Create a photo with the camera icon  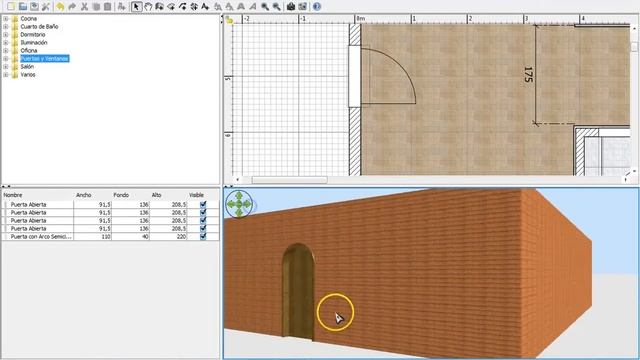291,7
